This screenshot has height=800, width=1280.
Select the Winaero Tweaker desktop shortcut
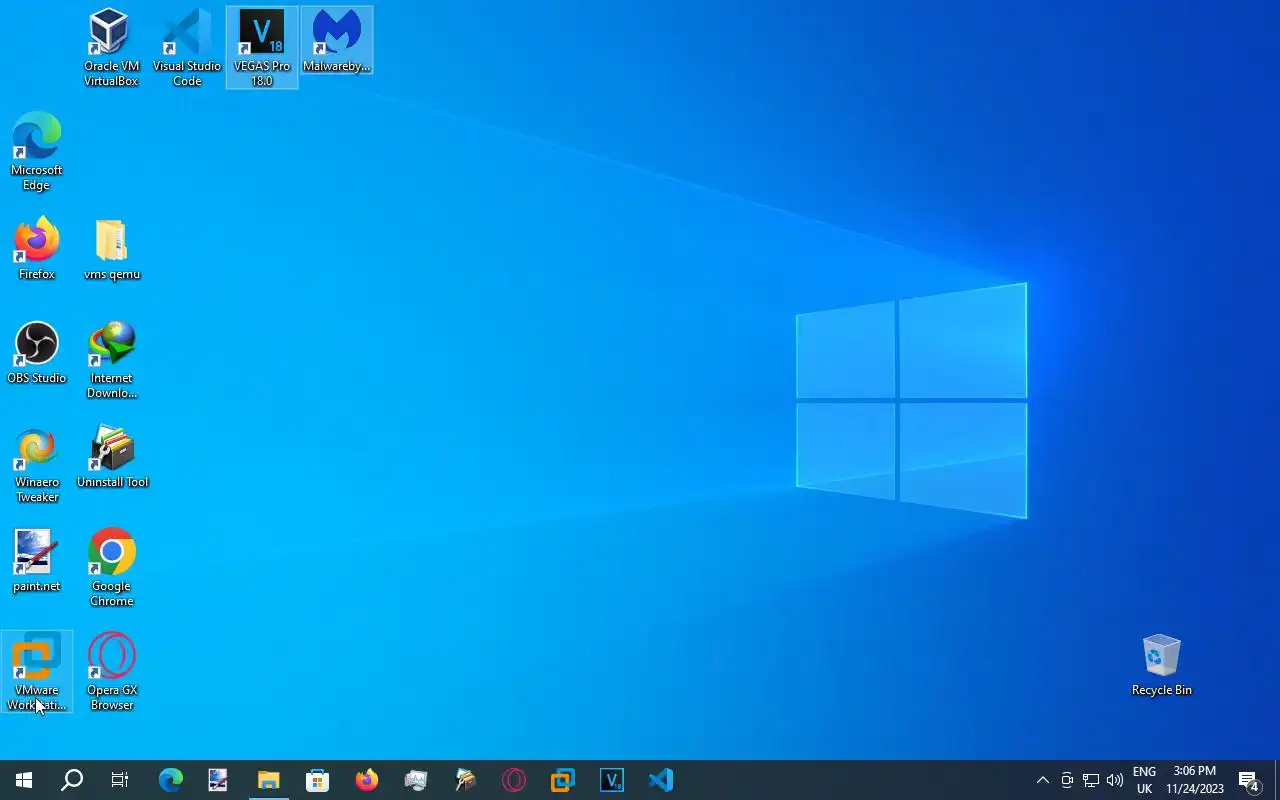37,463
